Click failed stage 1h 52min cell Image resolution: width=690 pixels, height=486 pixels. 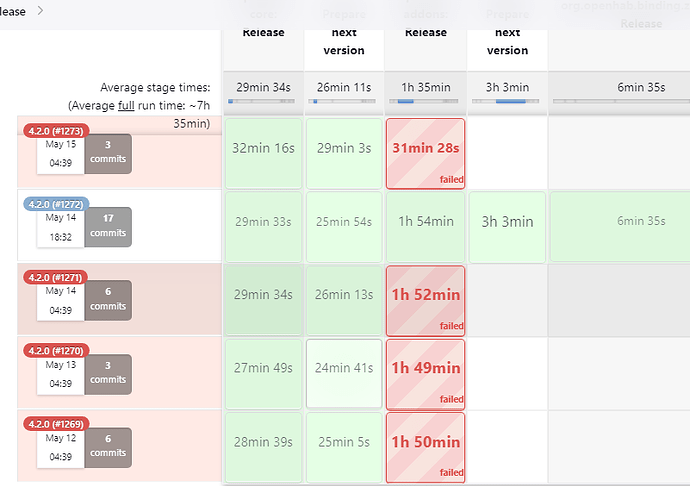tap(425, 300)
